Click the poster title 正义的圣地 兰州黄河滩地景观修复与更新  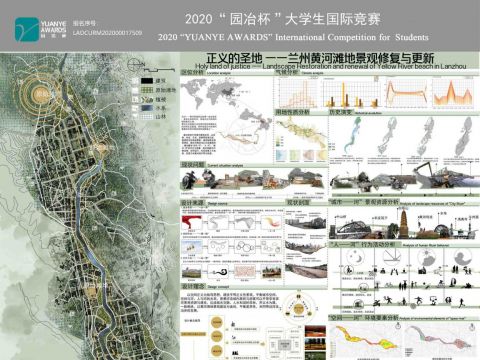tap(320, 58)
